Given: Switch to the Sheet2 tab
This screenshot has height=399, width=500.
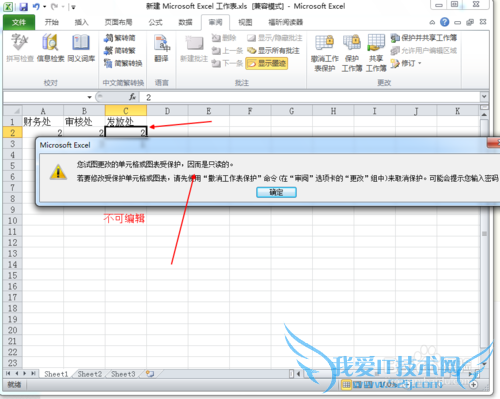Looking at the screenshot, I should pos(90,374).
